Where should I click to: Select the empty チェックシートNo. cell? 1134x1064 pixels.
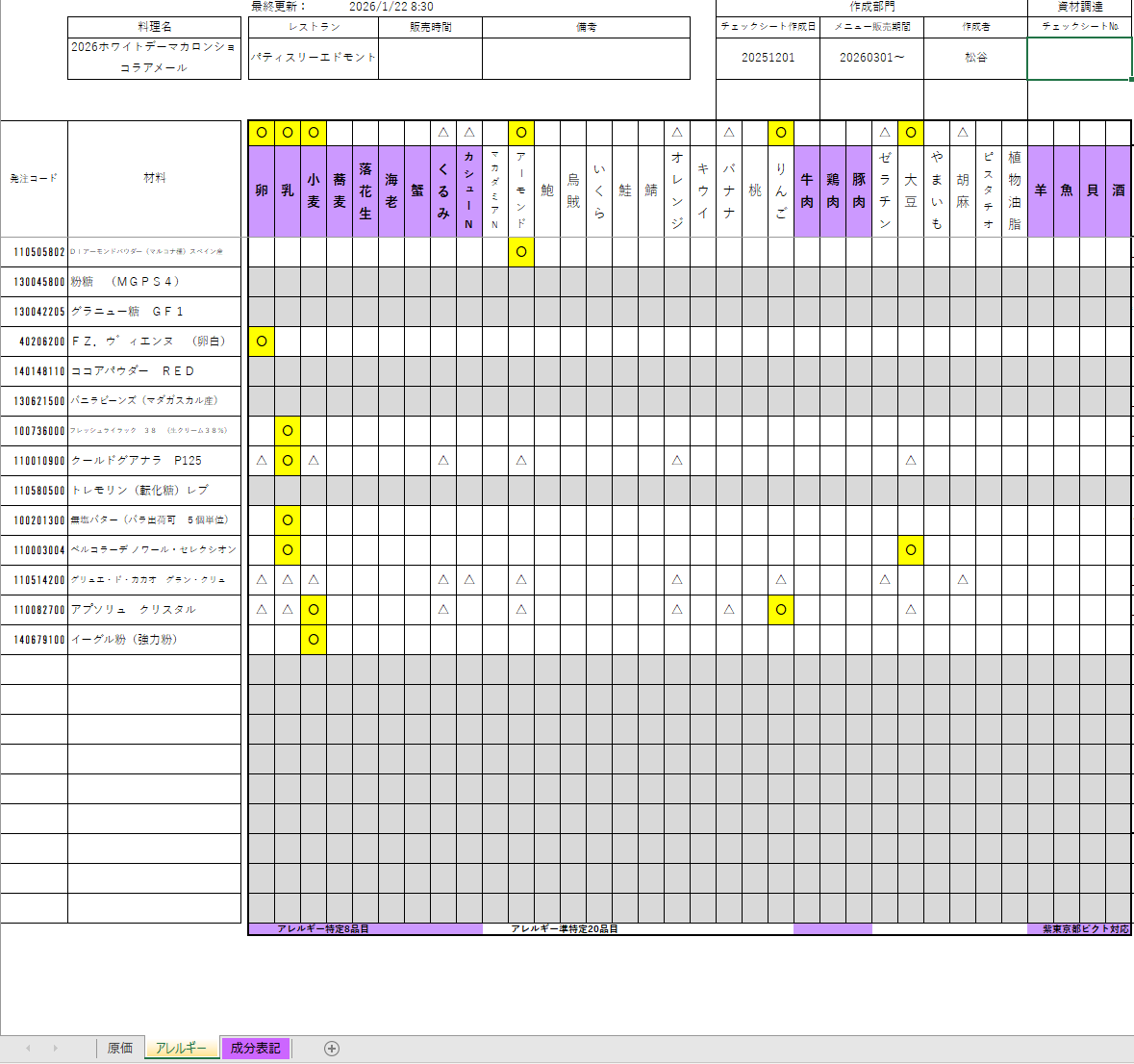tap(1079, 58)
